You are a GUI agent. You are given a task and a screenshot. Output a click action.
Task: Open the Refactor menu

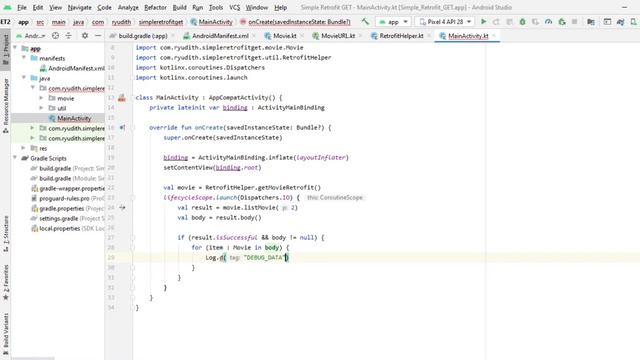[155, 7]
